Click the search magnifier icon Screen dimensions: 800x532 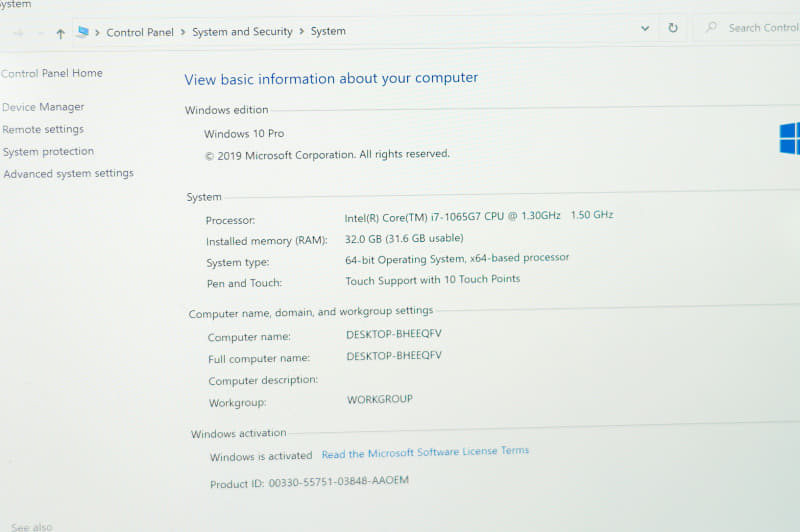[711, 27]
